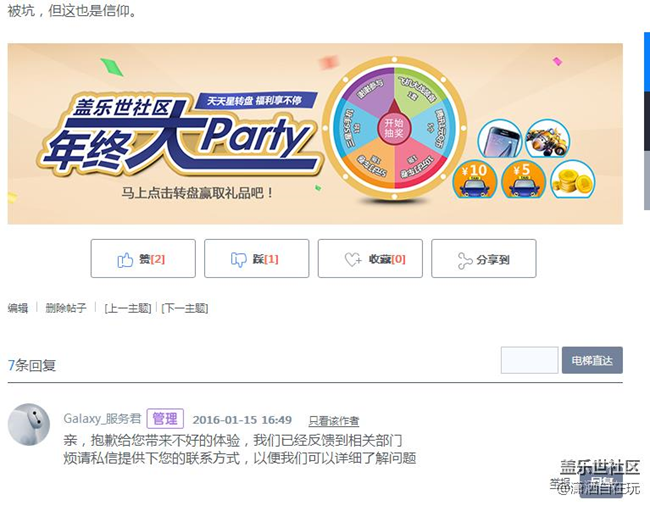Click the thumbs-down 踩 icon

(238, 260)
